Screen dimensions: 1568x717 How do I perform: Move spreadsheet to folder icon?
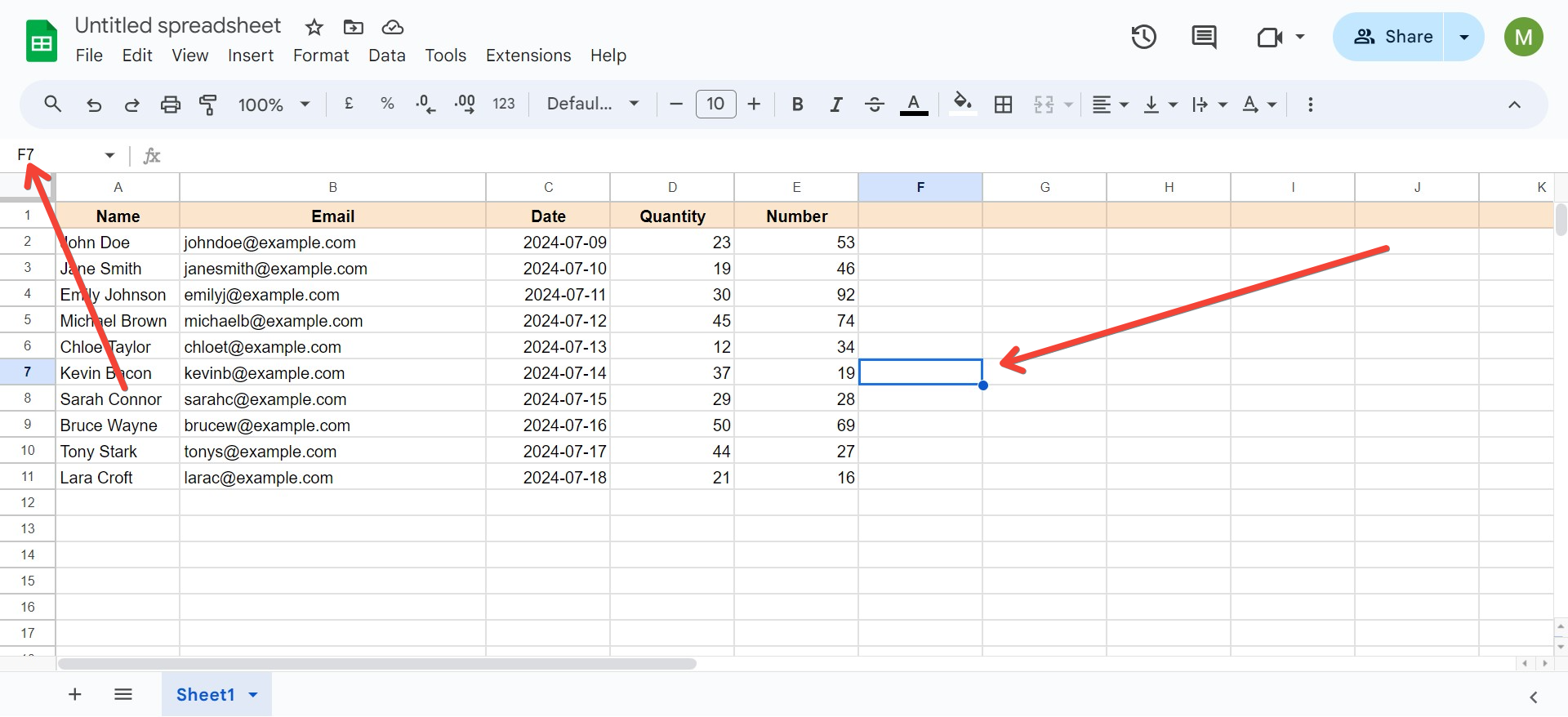pyautogui.click(x=353, y=28)
